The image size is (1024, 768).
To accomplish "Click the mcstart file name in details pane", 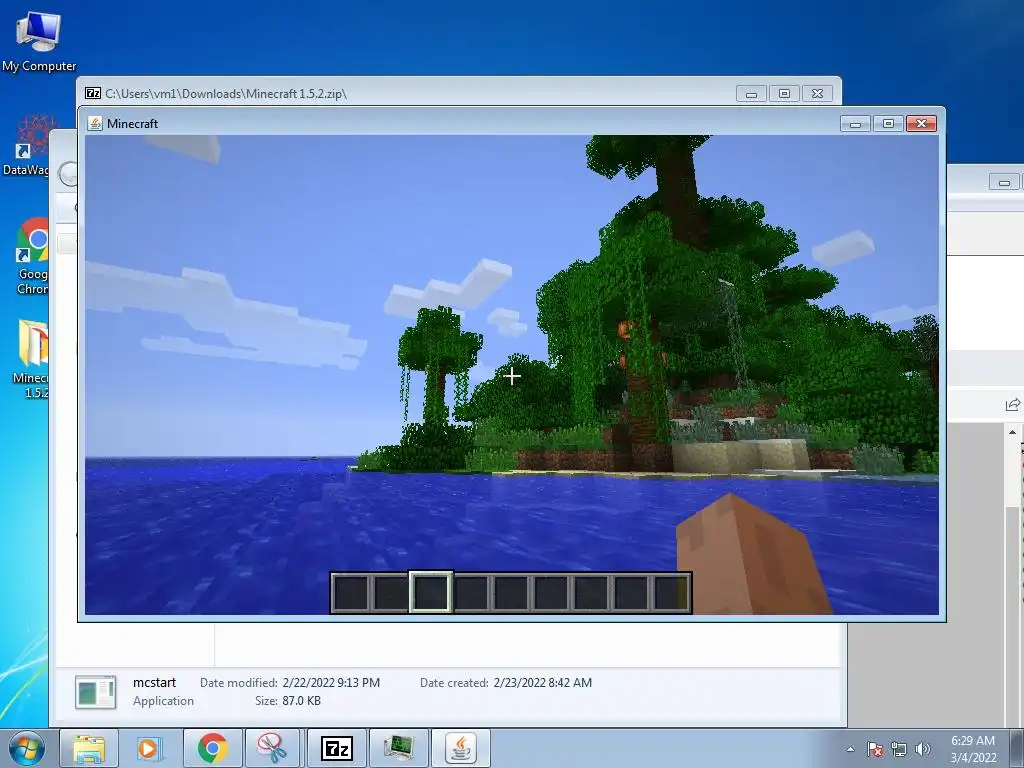I will point(154,682).
